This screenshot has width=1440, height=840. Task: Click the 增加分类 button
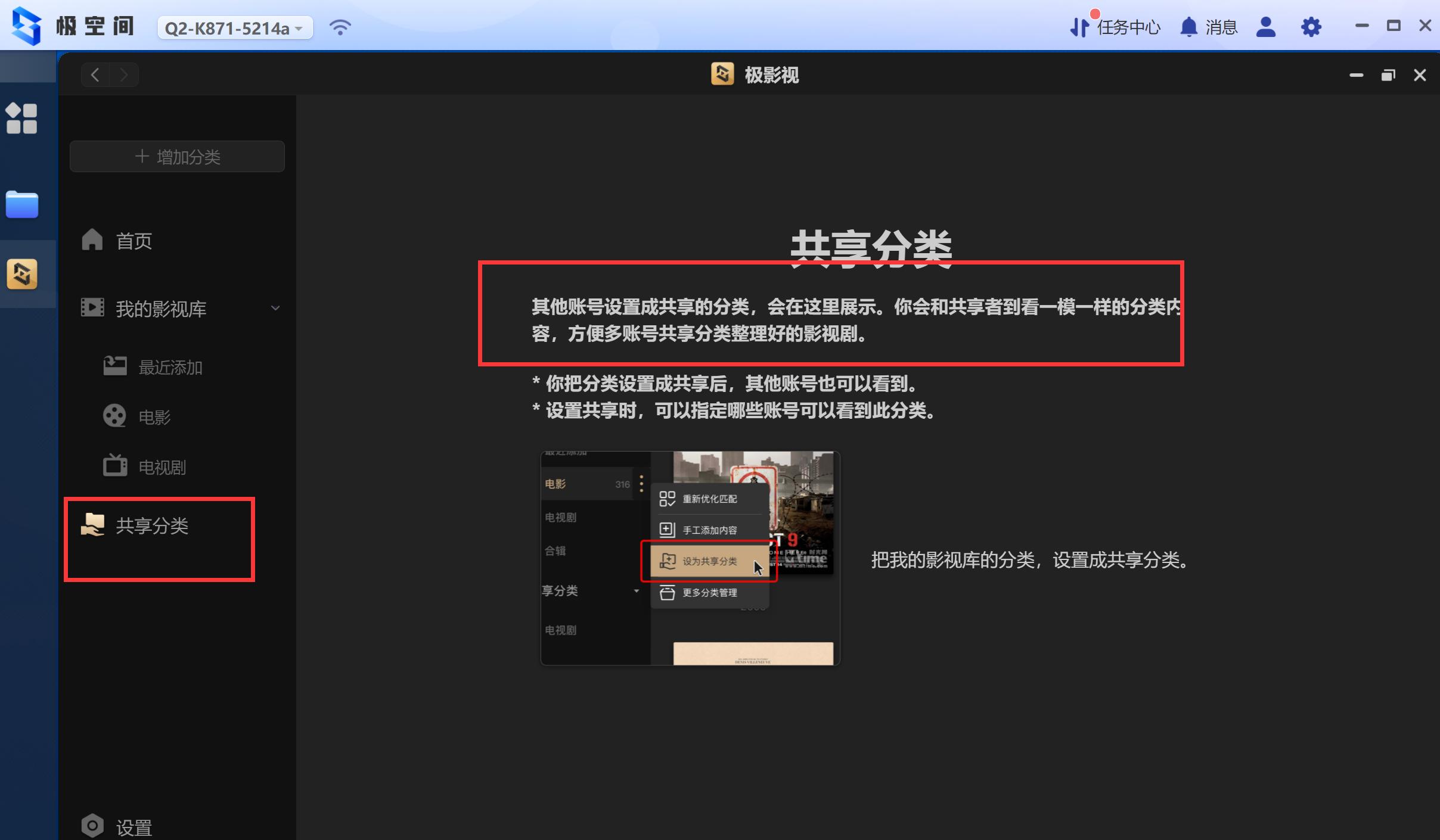pos(176,156)
